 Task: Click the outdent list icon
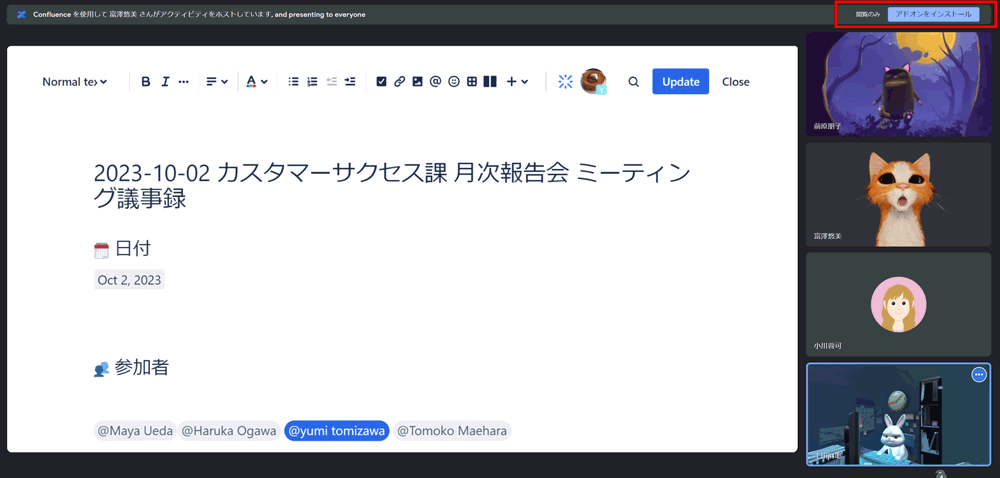point(331,82)
